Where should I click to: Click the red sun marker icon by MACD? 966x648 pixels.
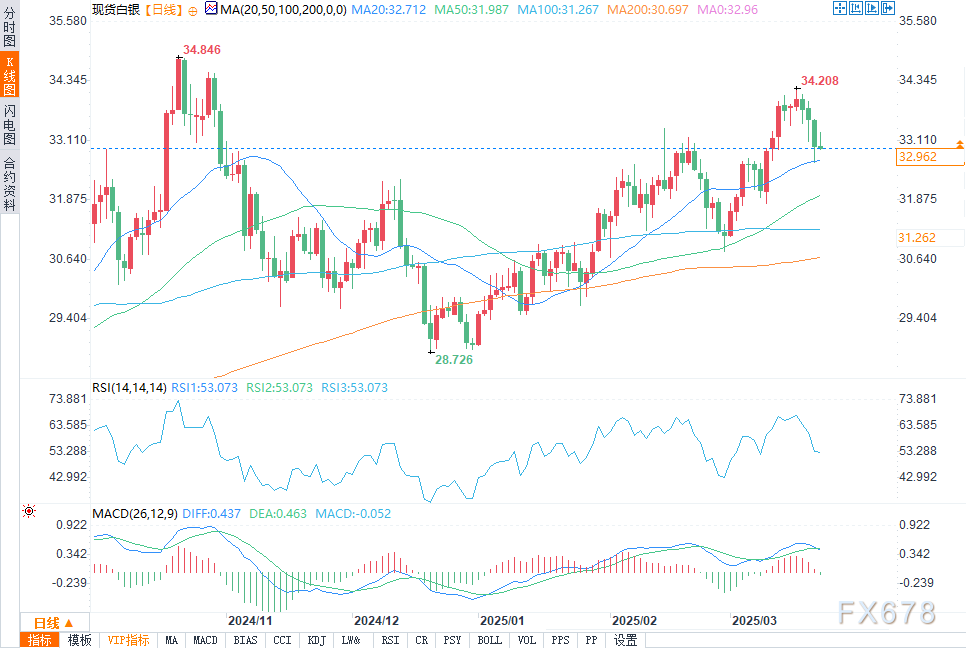click(29, 511)
